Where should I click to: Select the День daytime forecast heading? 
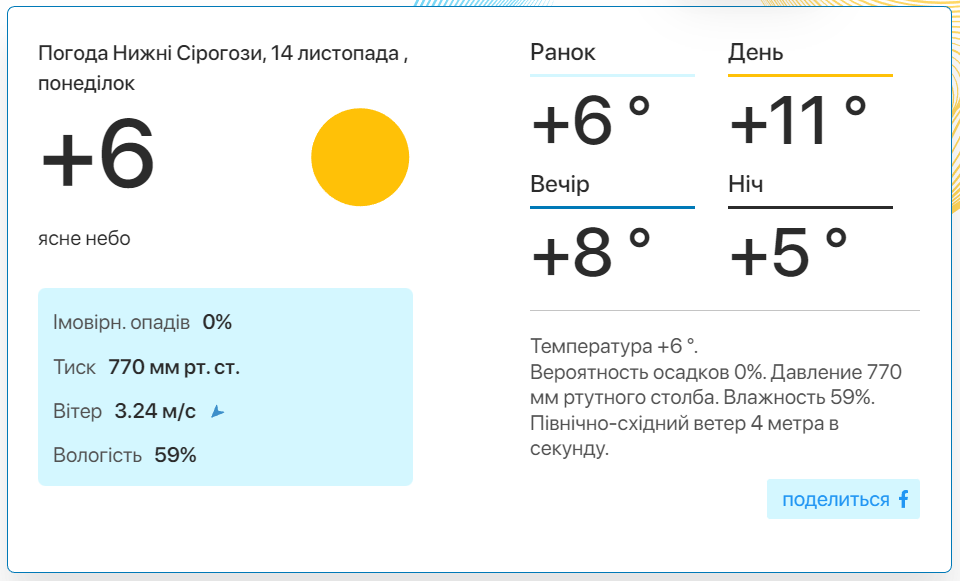coord(756,53)
